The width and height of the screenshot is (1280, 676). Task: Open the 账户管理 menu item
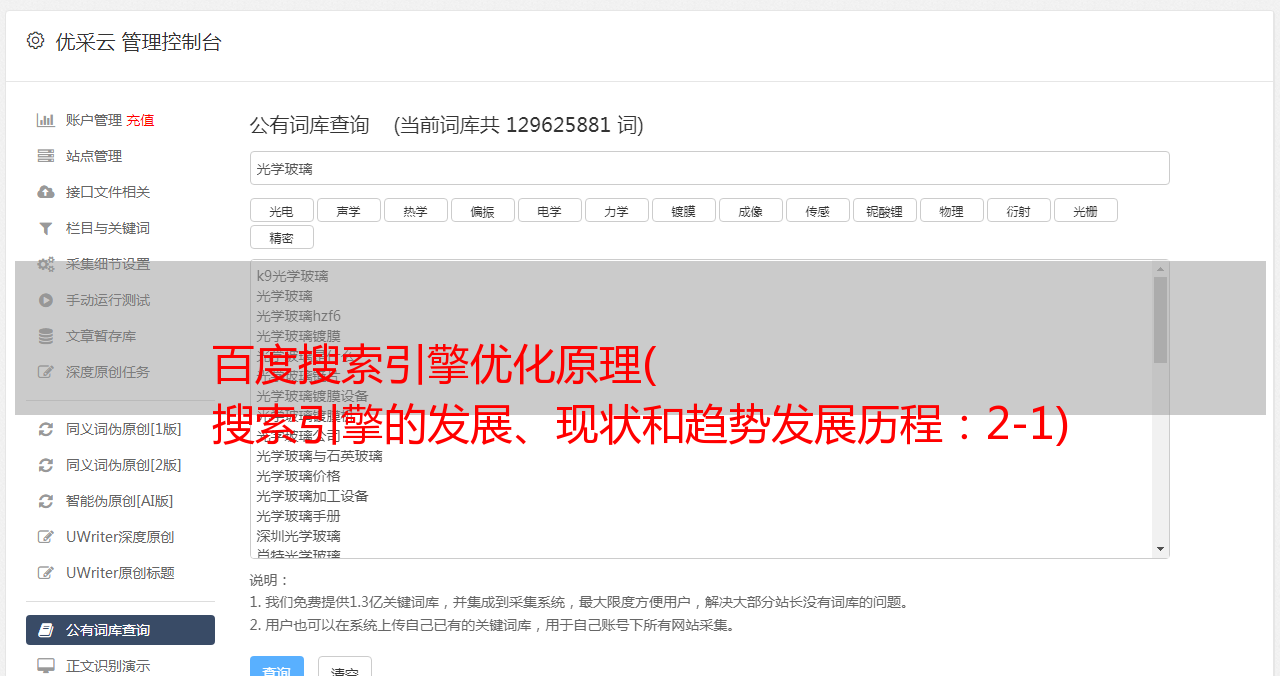[x=94, y=120]
